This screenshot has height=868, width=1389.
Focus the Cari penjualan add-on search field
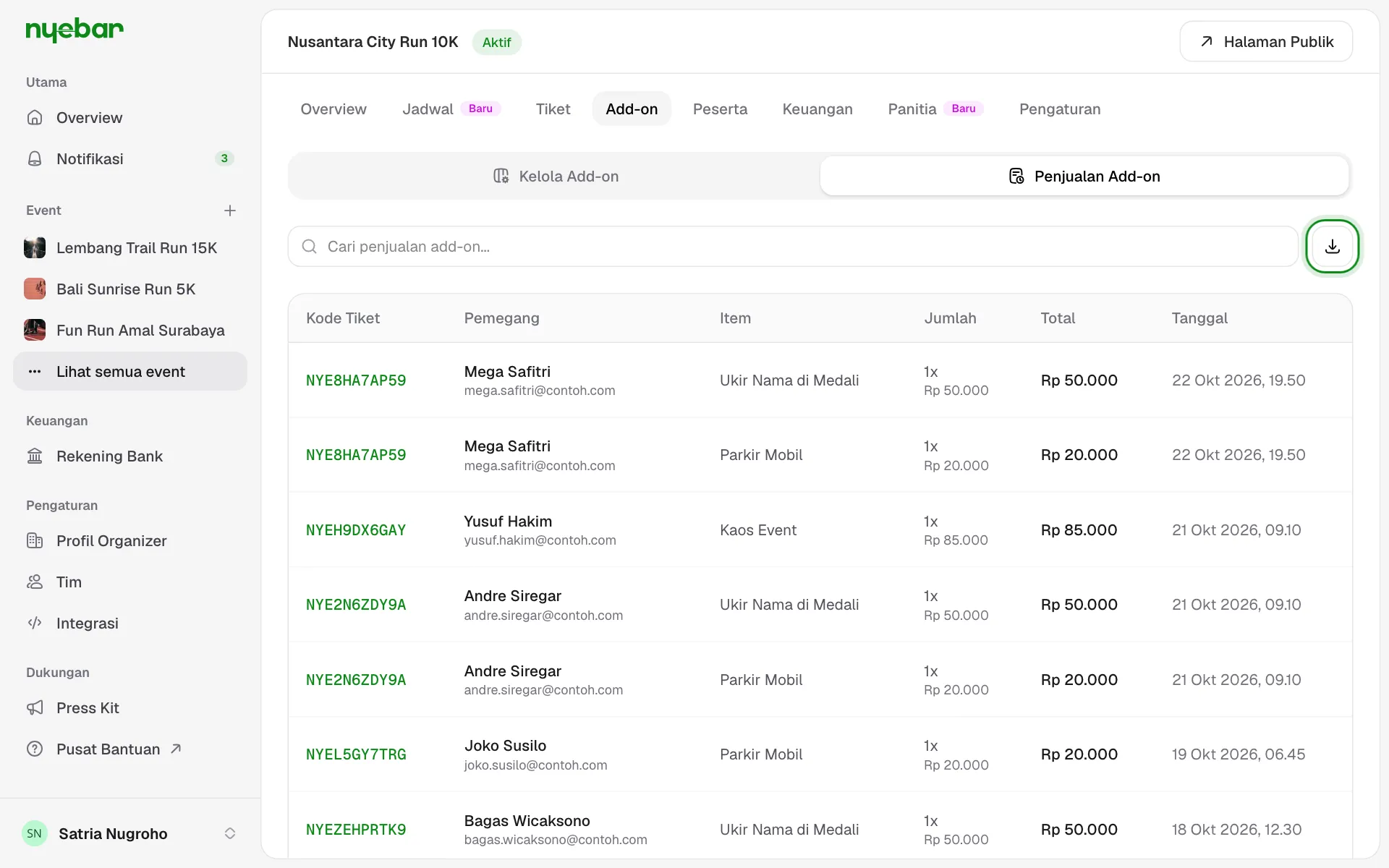[793, 247]
